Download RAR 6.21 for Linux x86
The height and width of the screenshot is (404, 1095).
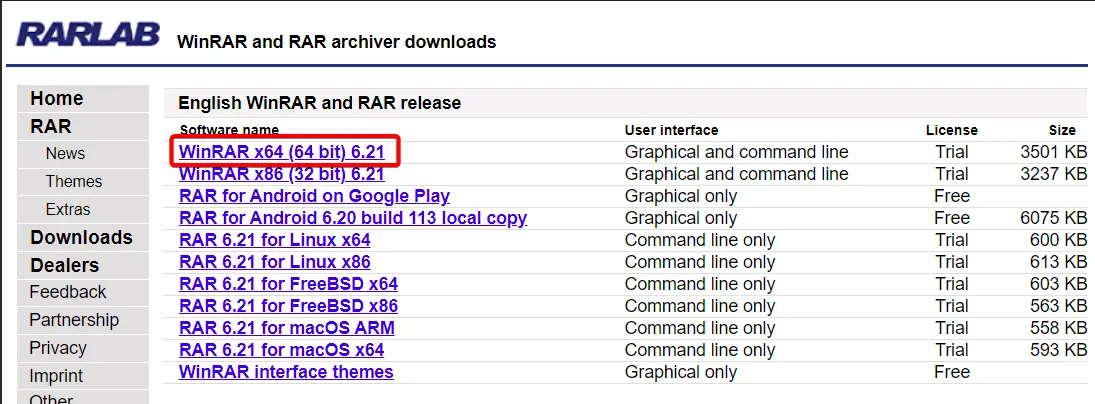[274, 262]
